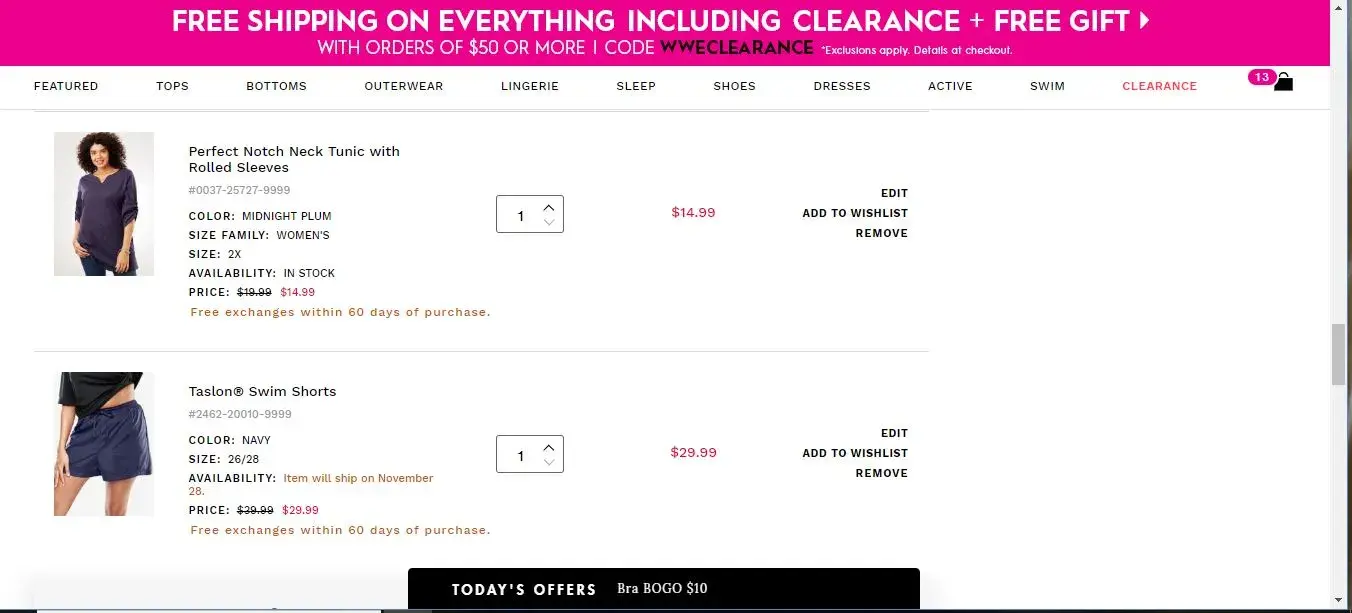
Task: Open the Lingerie category
Action: 529,86
